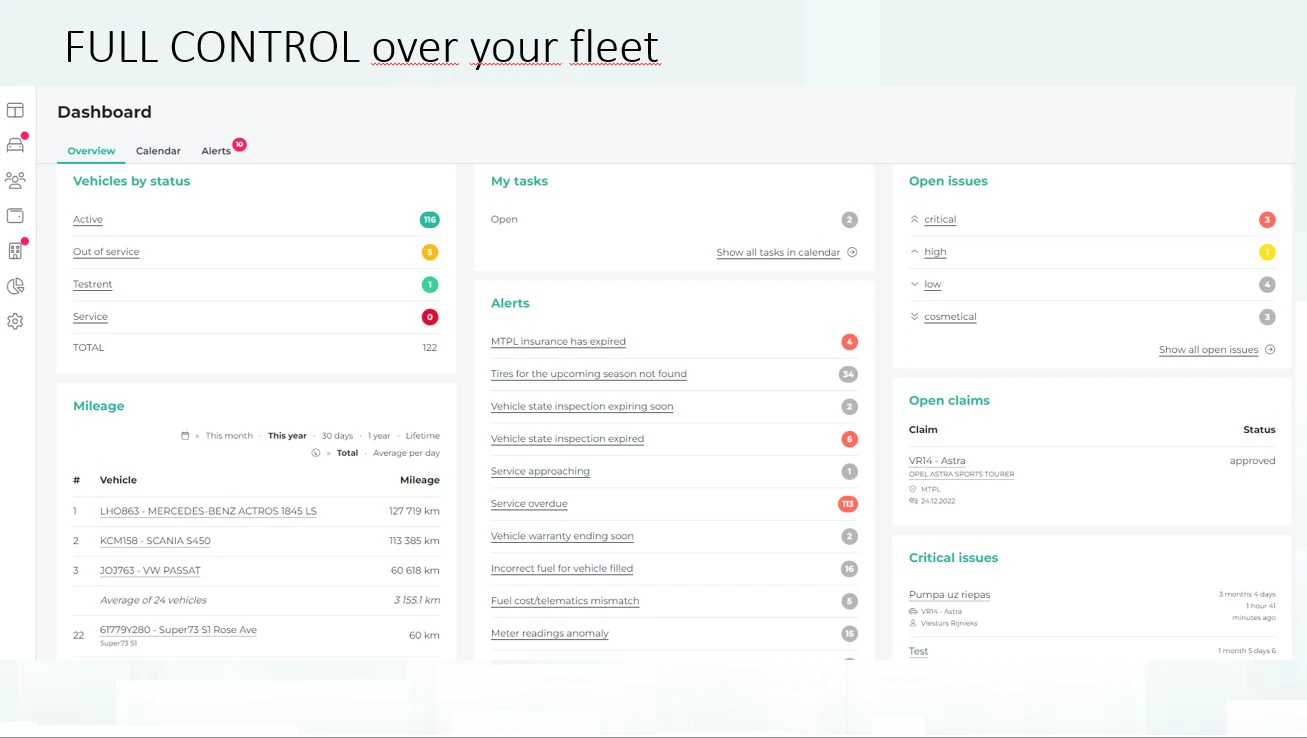1307x738 pixels.
Task: Click the wallet icon in the sidebar
Action: (15, 215)
